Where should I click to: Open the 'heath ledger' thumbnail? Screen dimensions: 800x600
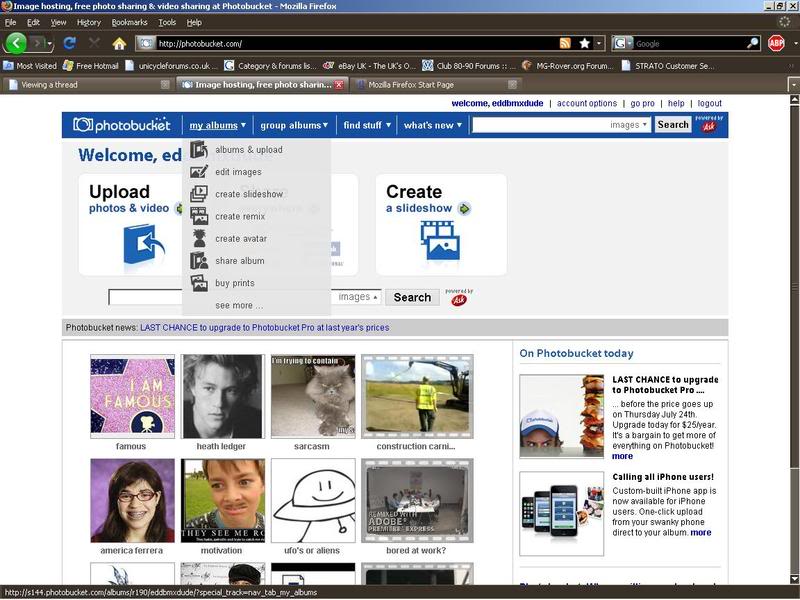pyautogui.click(x=222, y=396)
